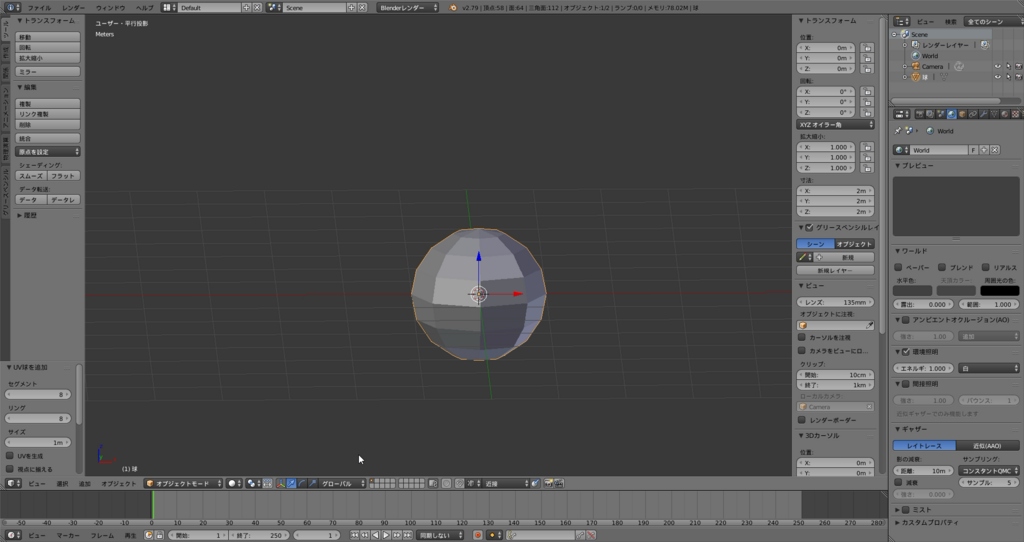Open the modifiers wrench icon
The width and height of the screenshot is (1024, 542).
984,114
